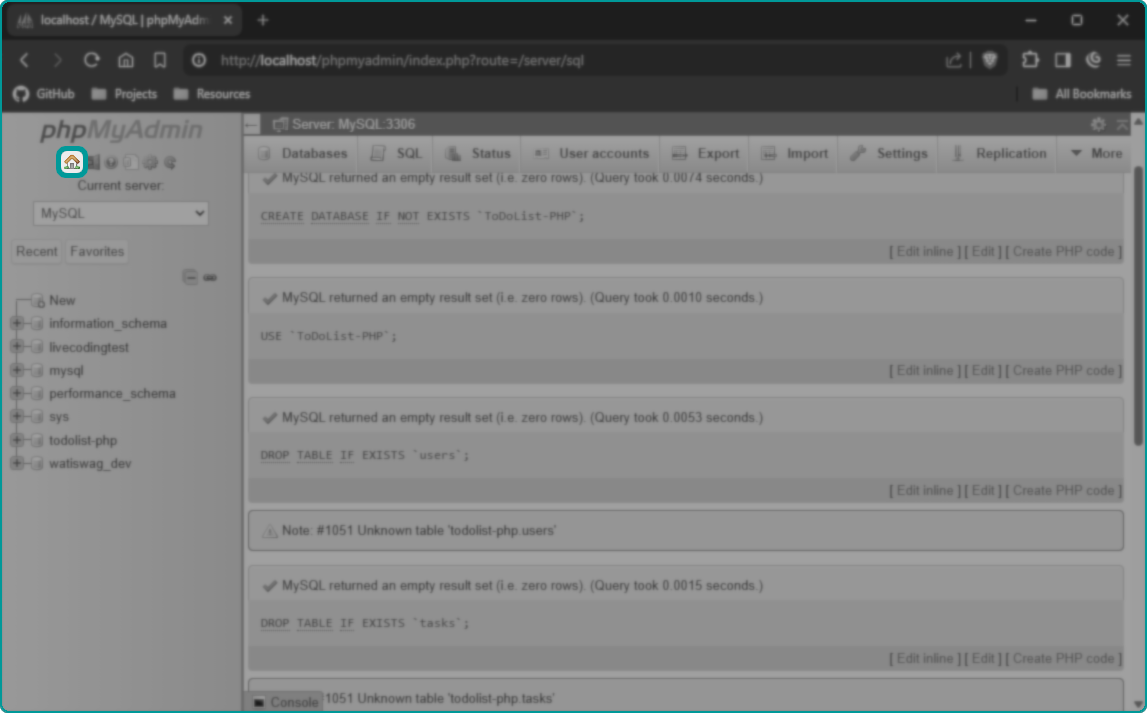Select the todolist-php database name

[x=83, y=440]
